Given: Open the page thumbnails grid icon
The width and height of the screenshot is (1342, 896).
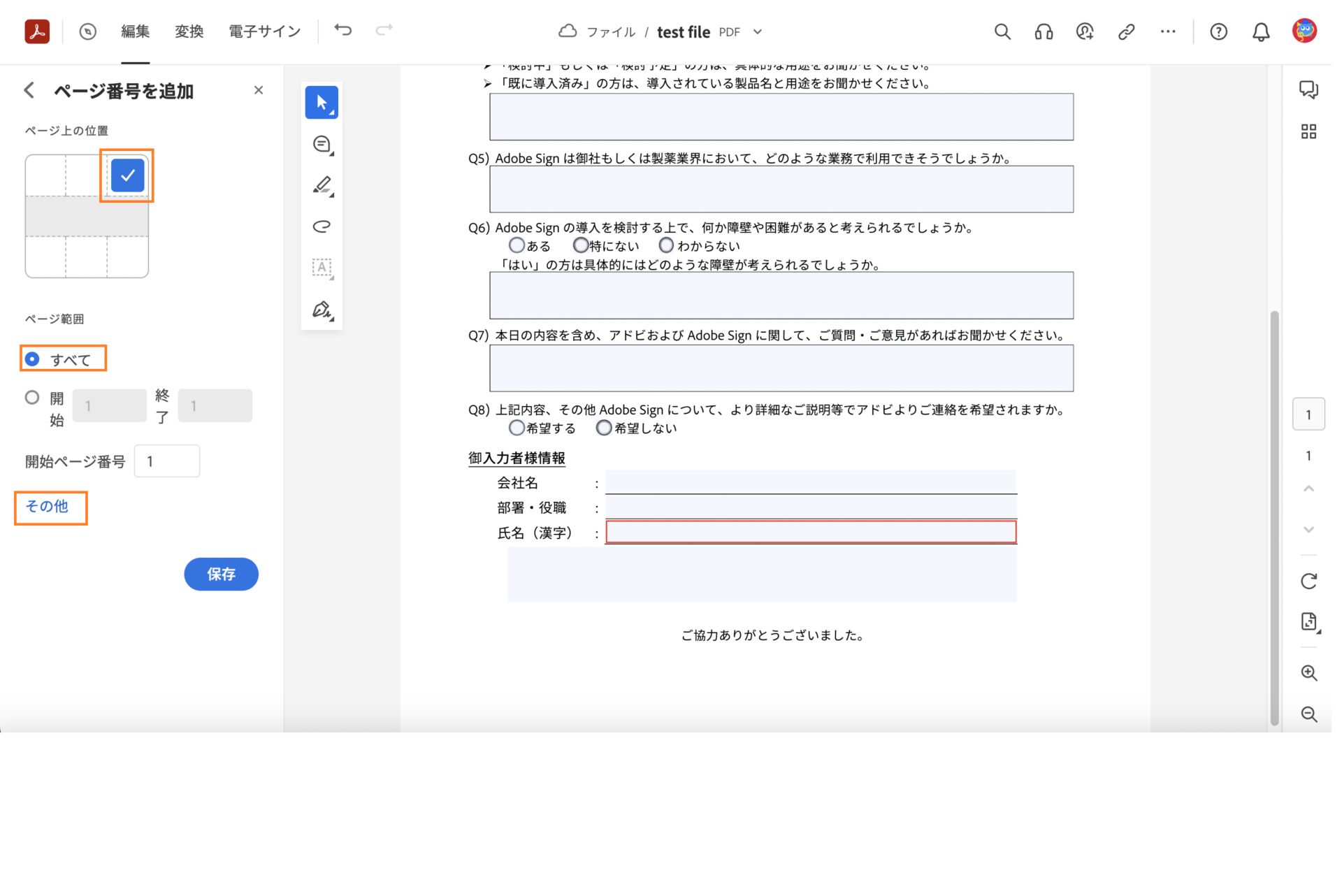Looking at the screenshot, I should click(x=1308, y=131).
